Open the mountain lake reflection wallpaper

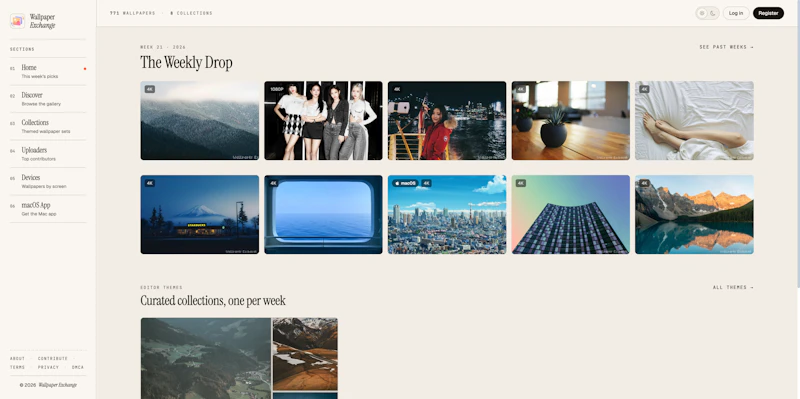click(x=694, y=214)
